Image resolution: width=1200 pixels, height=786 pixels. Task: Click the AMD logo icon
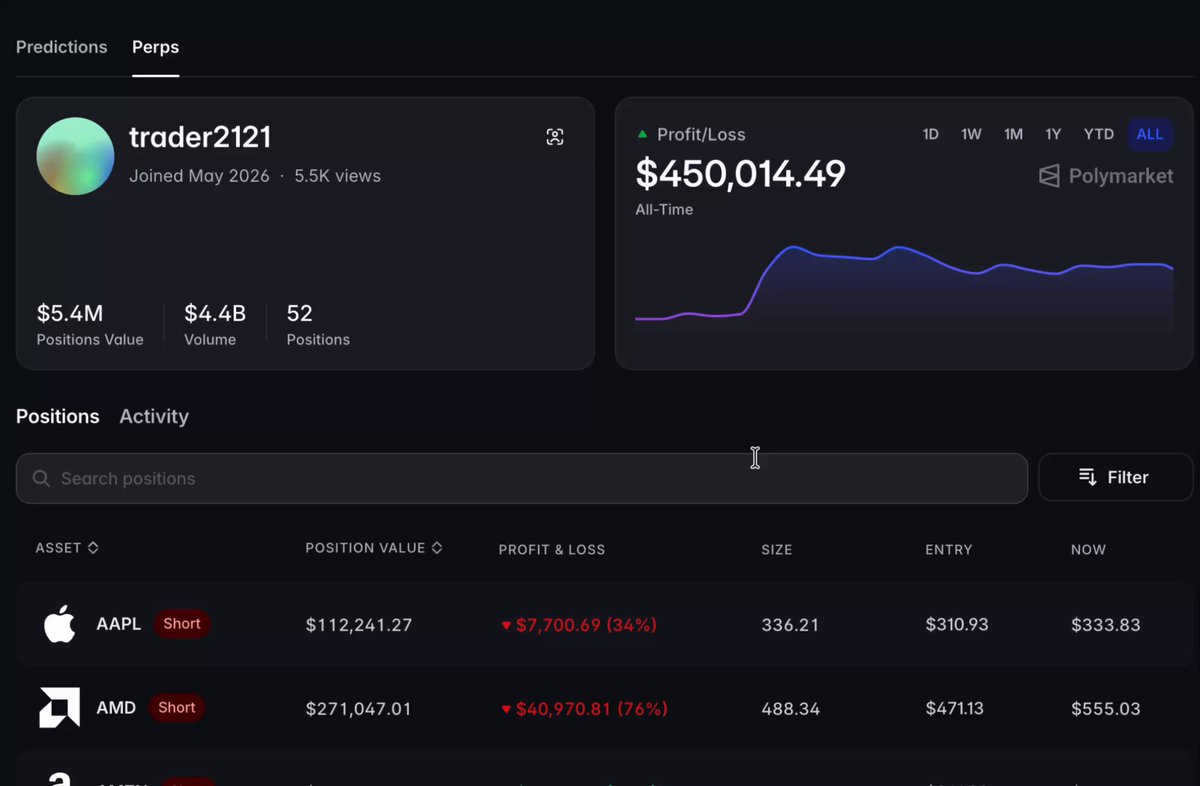[59, 708]
